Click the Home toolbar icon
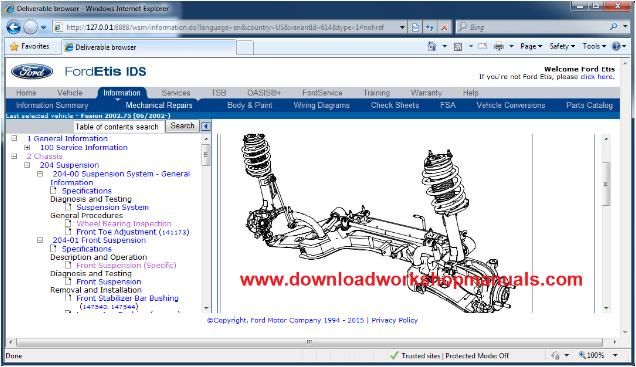The height and width of the screenshot is (367, 636). coord(432,47)
